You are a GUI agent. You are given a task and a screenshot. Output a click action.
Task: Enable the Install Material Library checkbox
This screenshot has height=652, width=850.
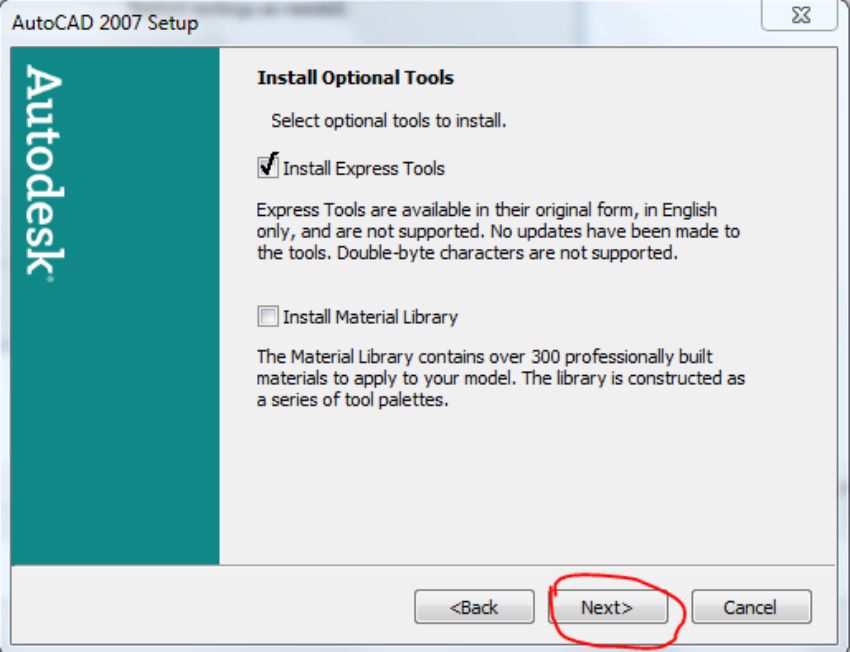click(x=268, y=316)
